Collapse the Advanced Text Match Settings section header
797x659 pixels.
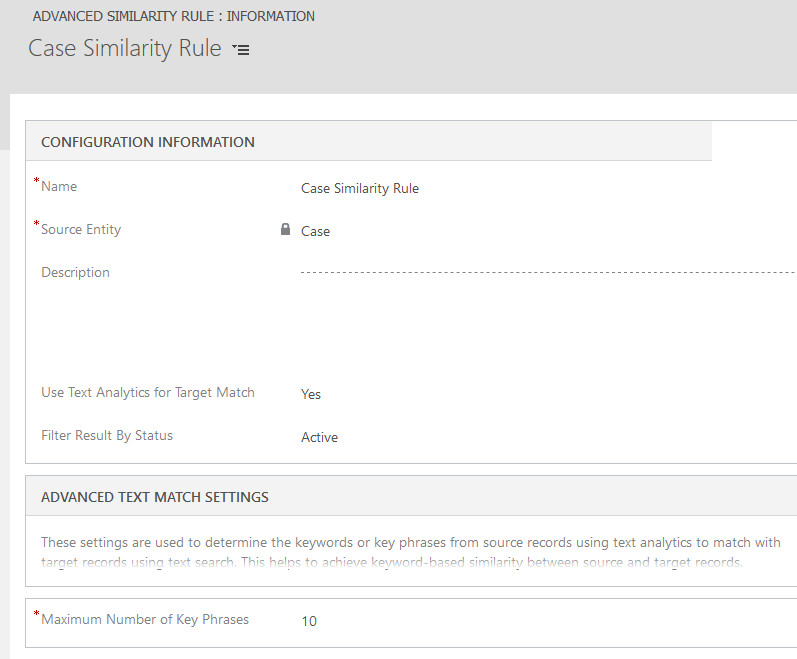[x=155, y=497]
